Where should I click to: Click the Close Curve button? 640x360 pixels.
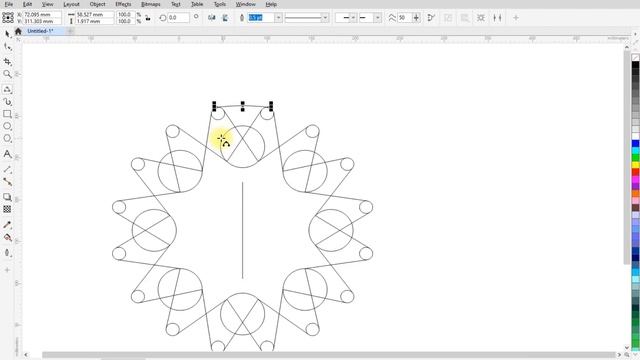tap(431, 18)
